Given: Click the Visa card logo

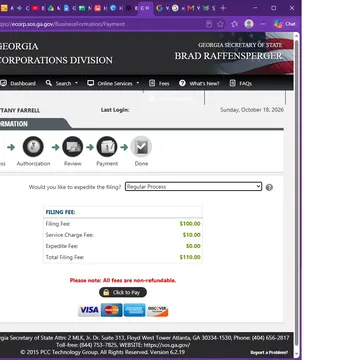Looking at the screenshot, I should [x=89, y=310].
